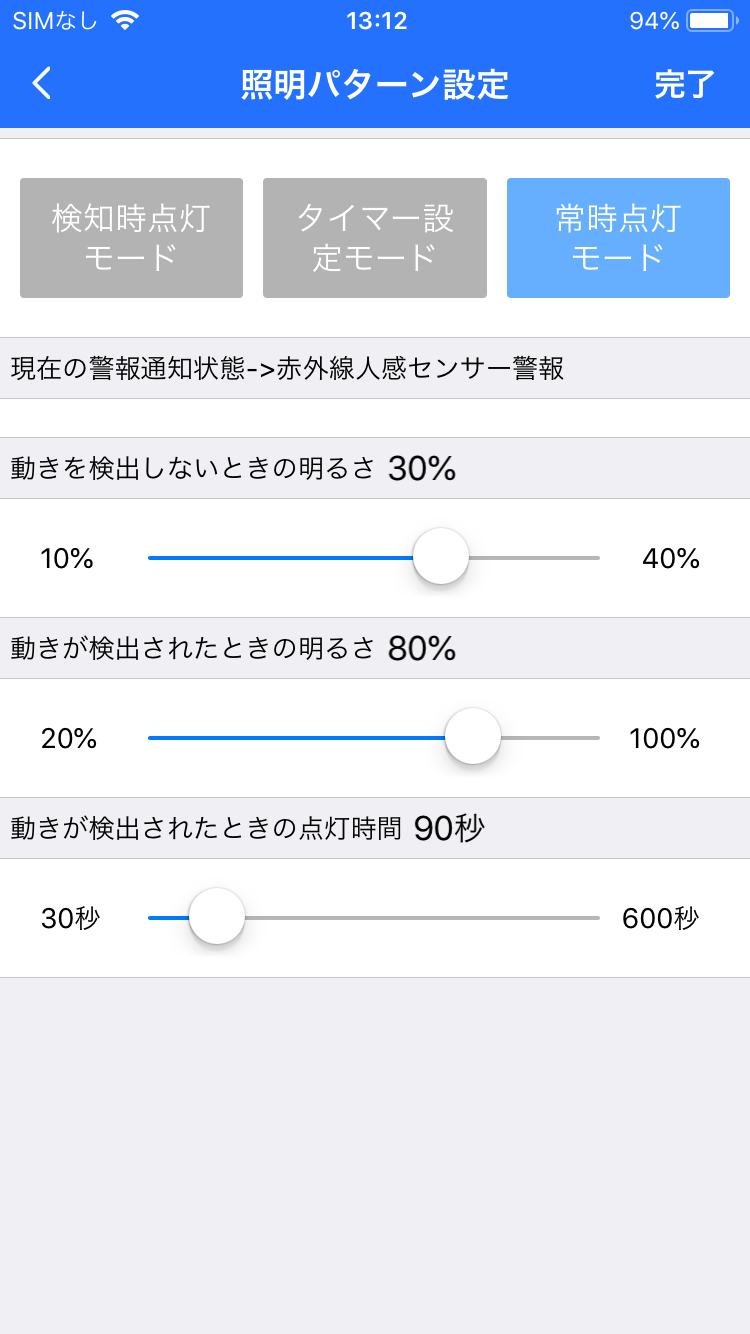The height and width of the screenshot is (1334, 750).
Task: Tap the 動きを検出しないときの明るさ 30% label
Action: [x=233, y=468]
